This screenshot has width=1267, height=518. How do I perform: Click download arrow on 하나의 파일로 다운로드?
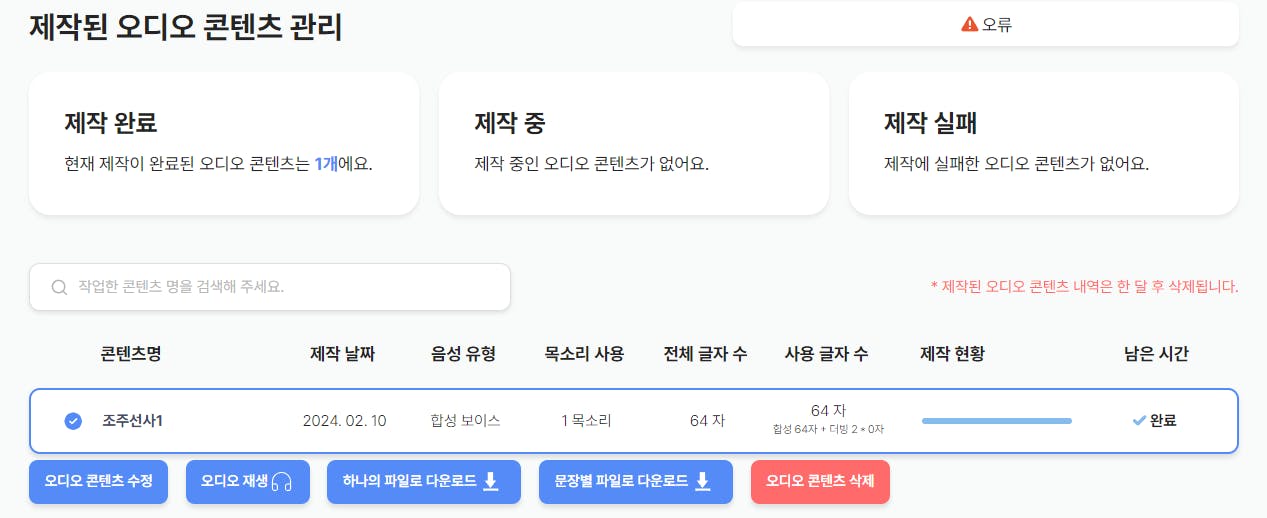coord(490,481)
